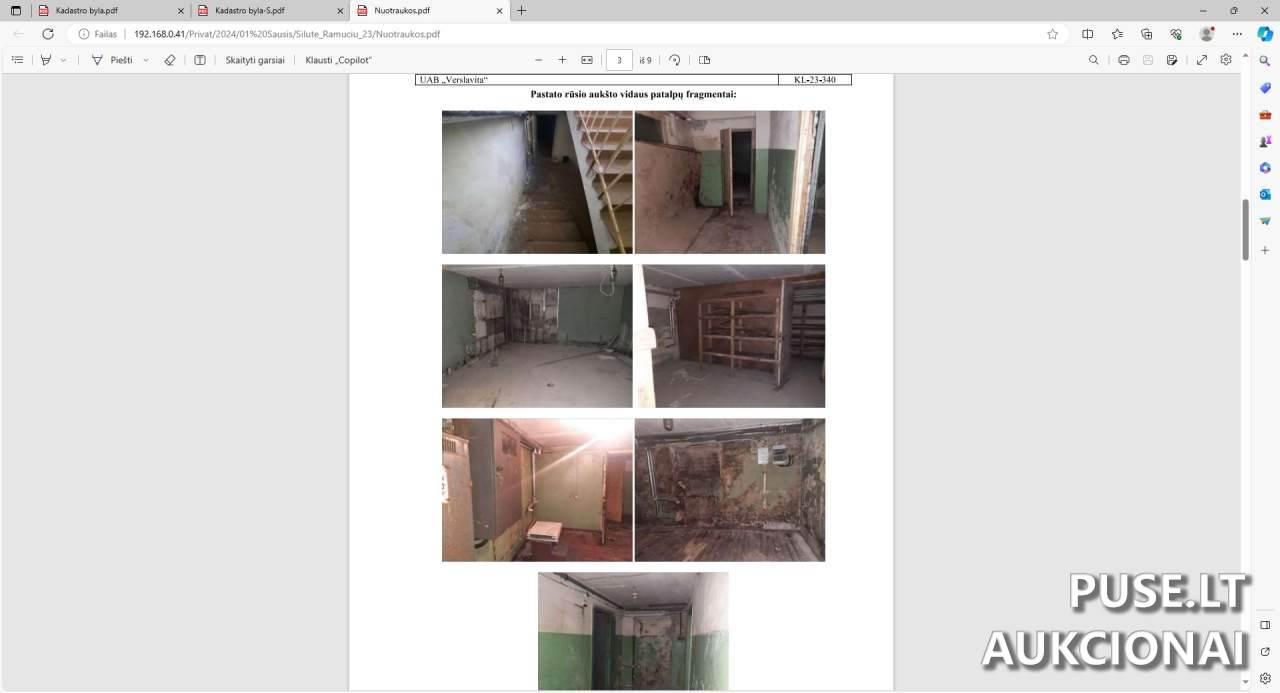The image size is (1280, 693).
Task: Toggle the add text tool
Action: (x=200, y=60)
